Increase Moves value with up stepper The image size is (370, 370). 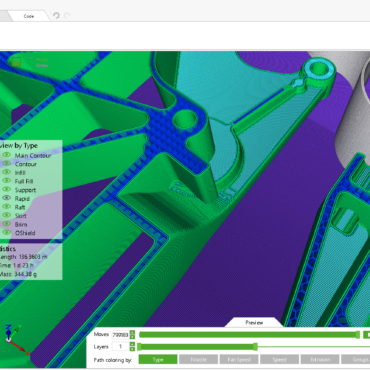[x=132, y=332]
